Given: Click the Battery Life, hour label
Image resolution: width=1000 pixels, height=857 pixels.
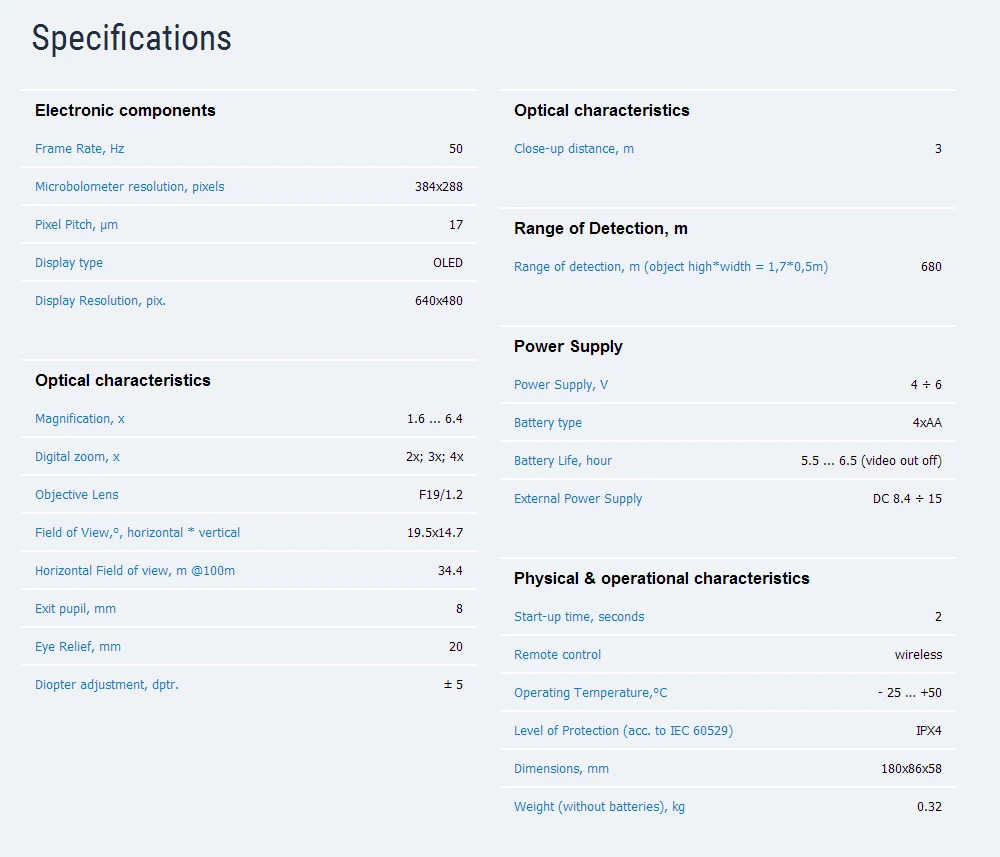Looking at the screenshot, I should point(563,460).
